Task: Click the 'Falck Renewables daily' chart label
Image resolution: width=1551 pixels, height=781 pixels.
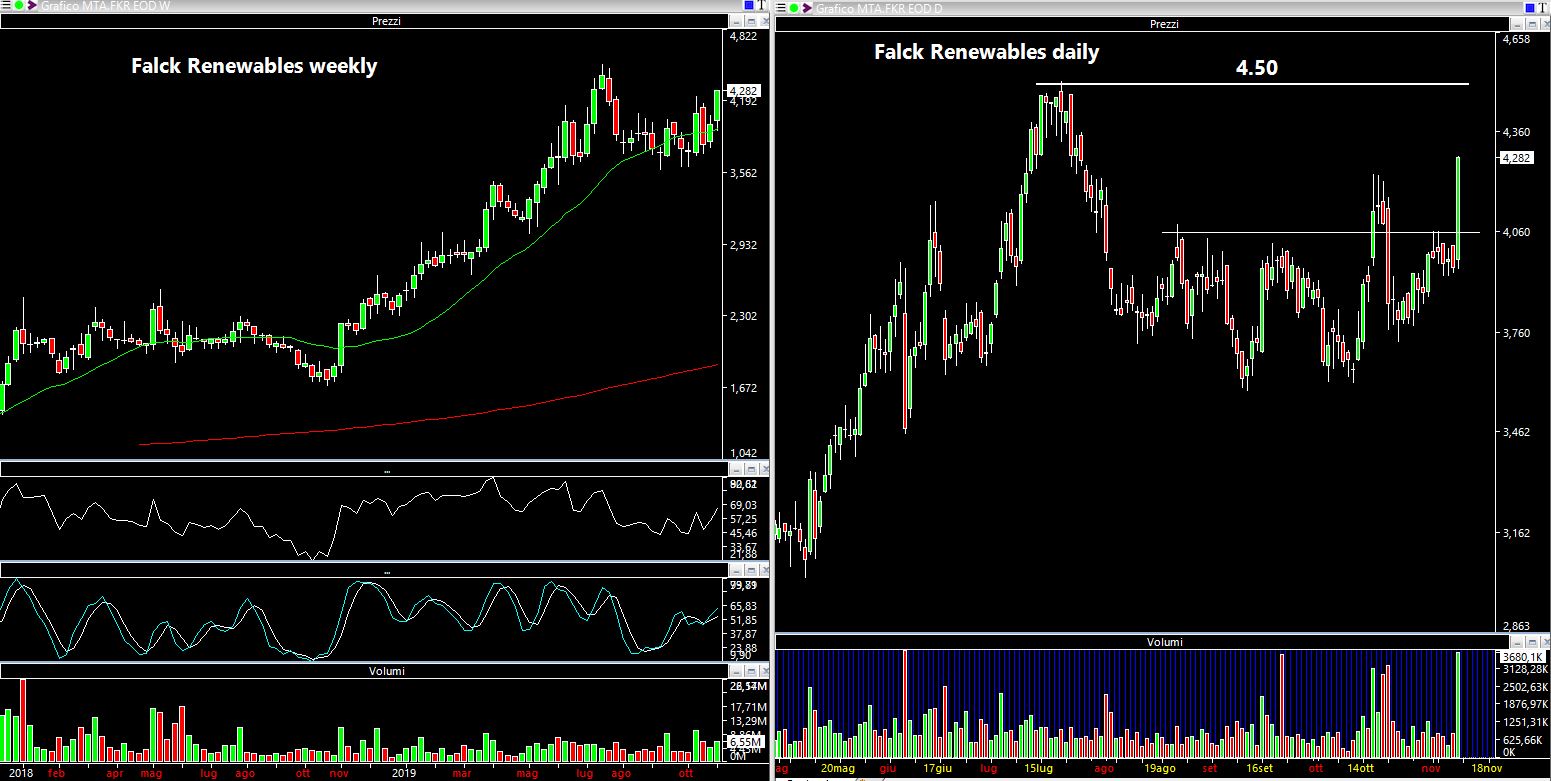Action: click(986, 52)
